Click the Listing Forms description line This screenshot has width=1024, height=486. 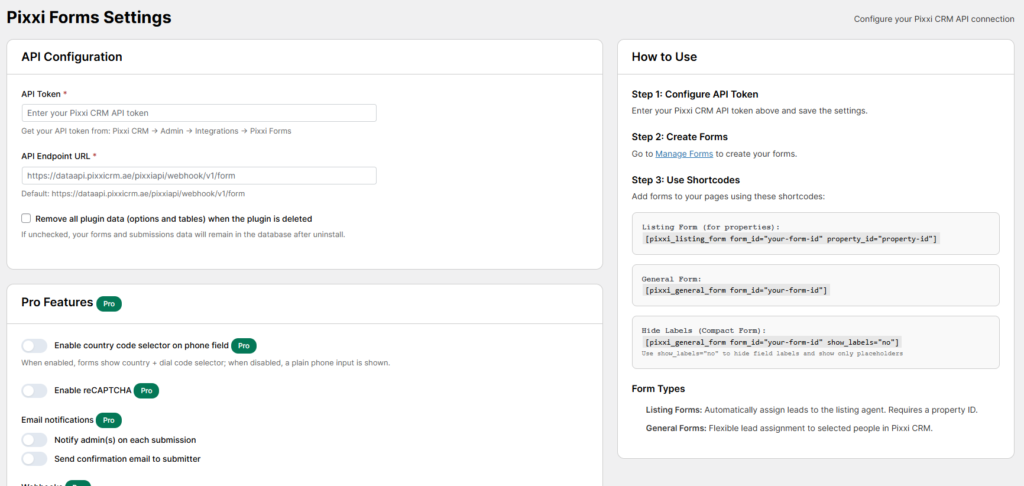[x=811, y=410]
